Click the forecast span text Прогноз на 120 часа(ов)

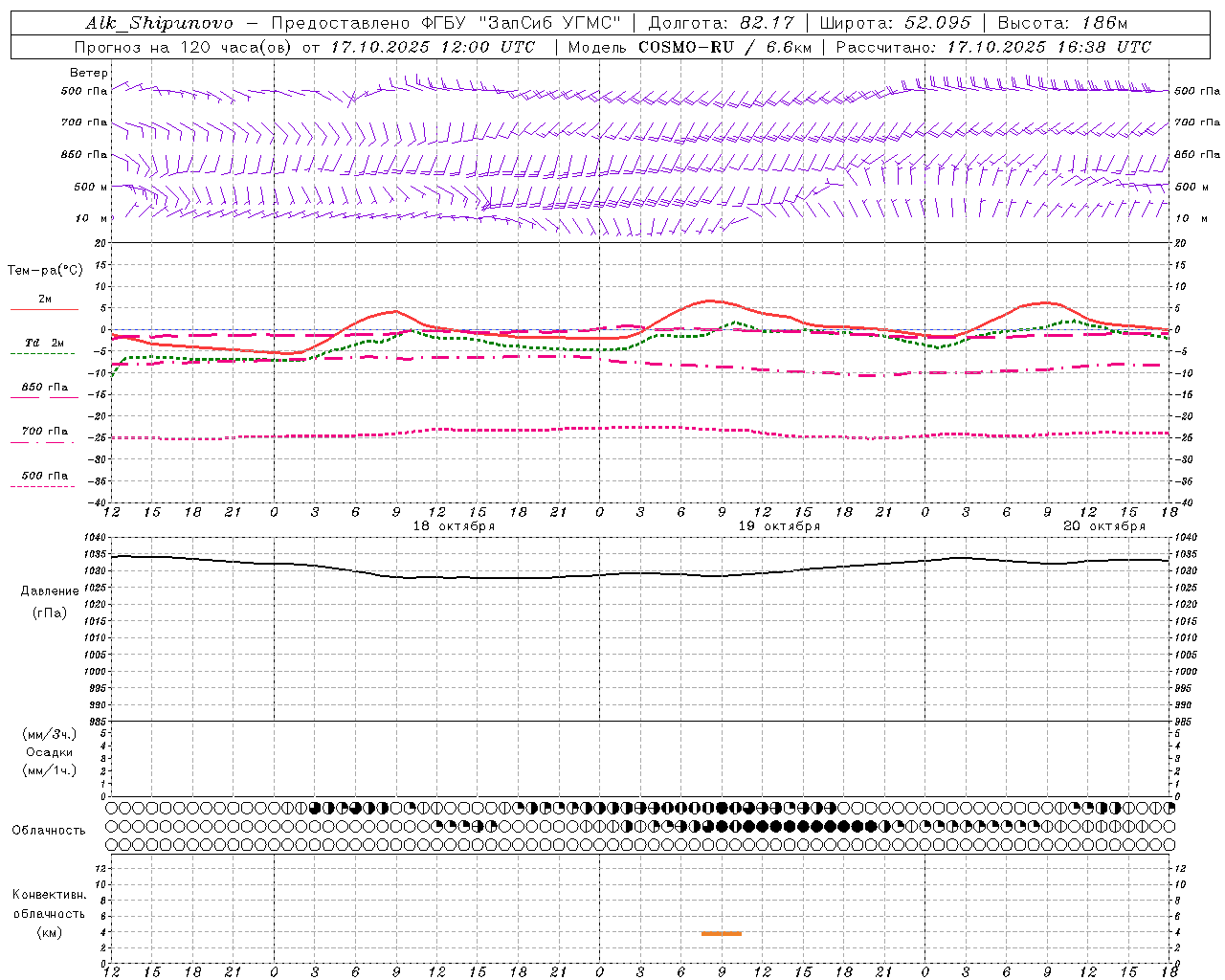coord(184,47)
